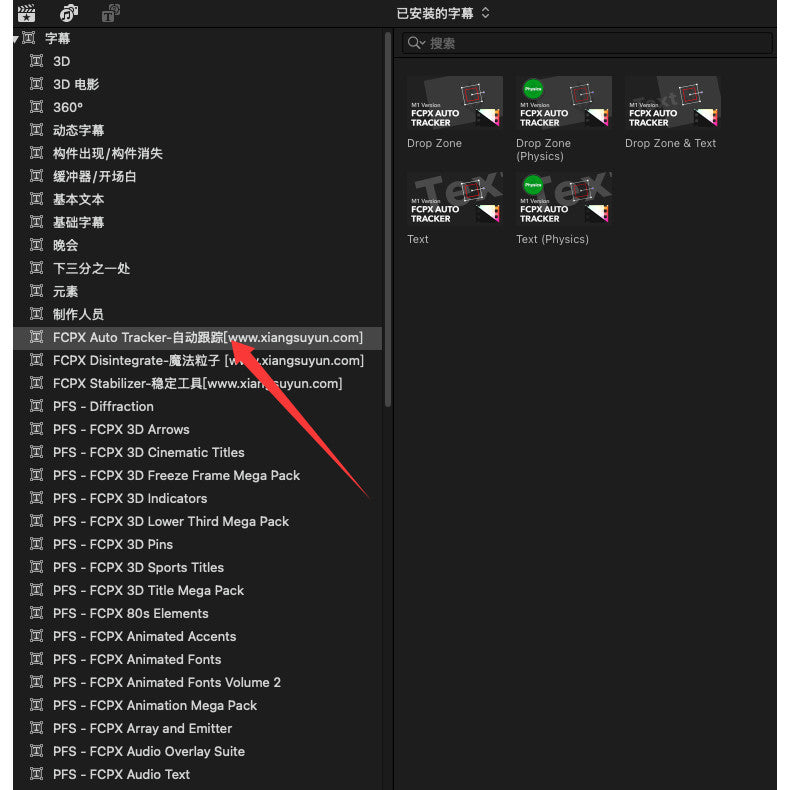790x790 pixels.
Task: Select PFS - FCPX 3D Freeze Frame Mega Pack
Action: [x=198, y=476]
